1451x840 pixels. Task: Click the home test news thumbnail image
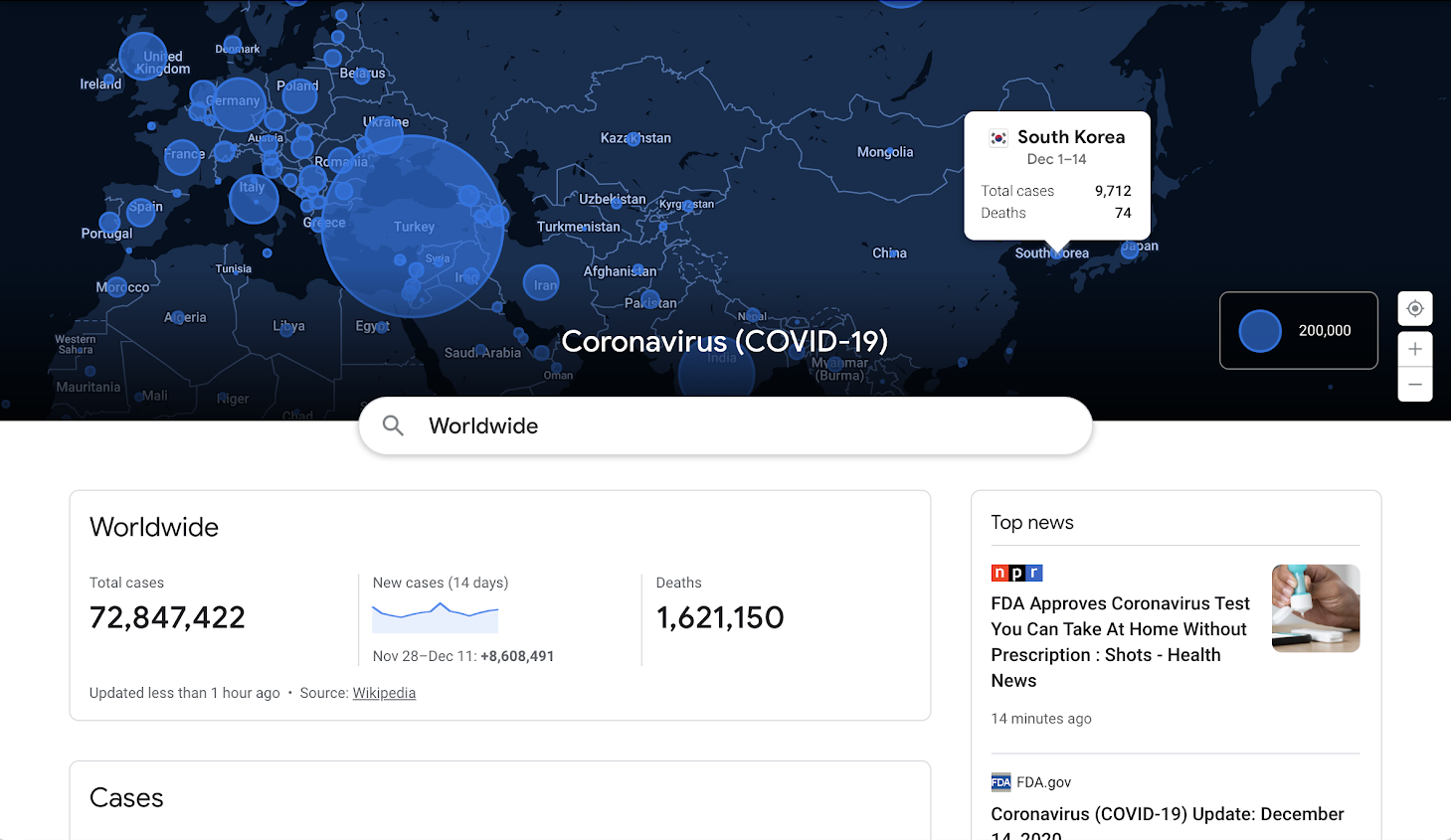point(1315,608)
